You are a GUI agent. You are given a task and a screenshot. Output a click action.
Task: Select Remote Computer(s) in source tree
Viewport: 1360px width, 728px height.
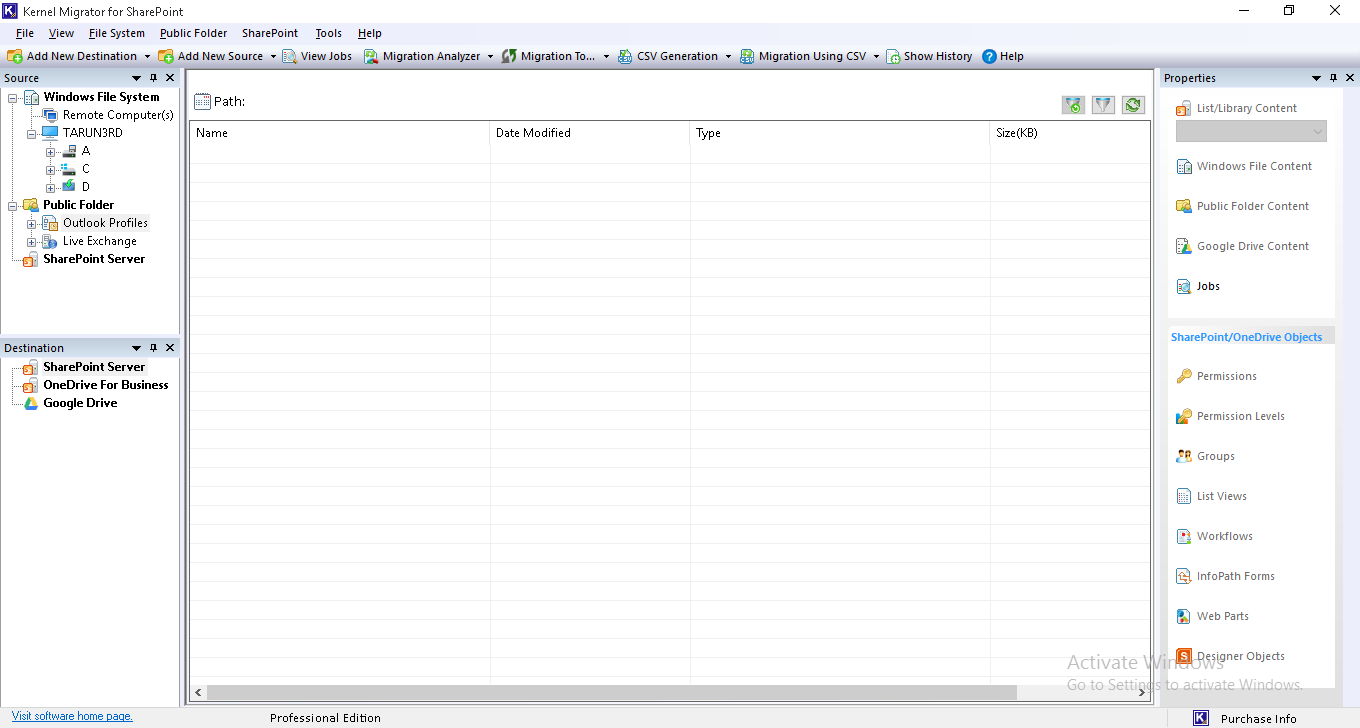[118, 115]
